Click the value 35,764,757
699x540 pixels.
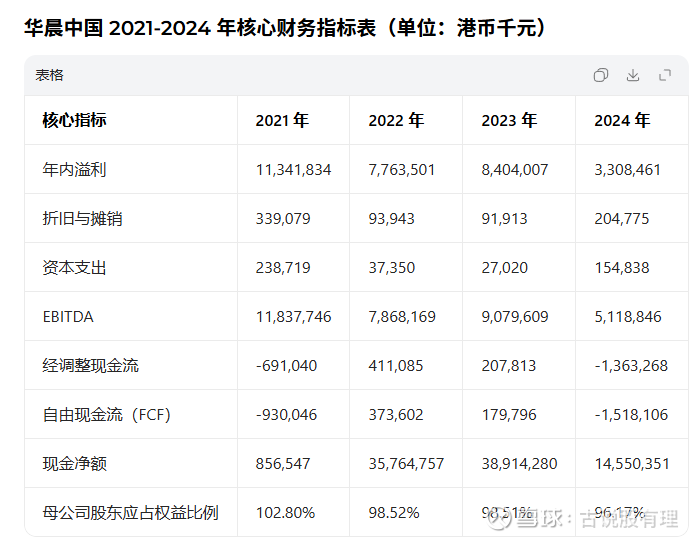pyautogui.click(x=406, y=464)
